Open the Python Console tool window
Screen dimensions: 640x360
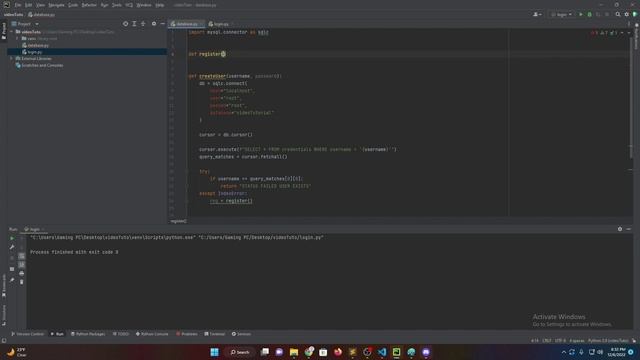pos(152,334)
